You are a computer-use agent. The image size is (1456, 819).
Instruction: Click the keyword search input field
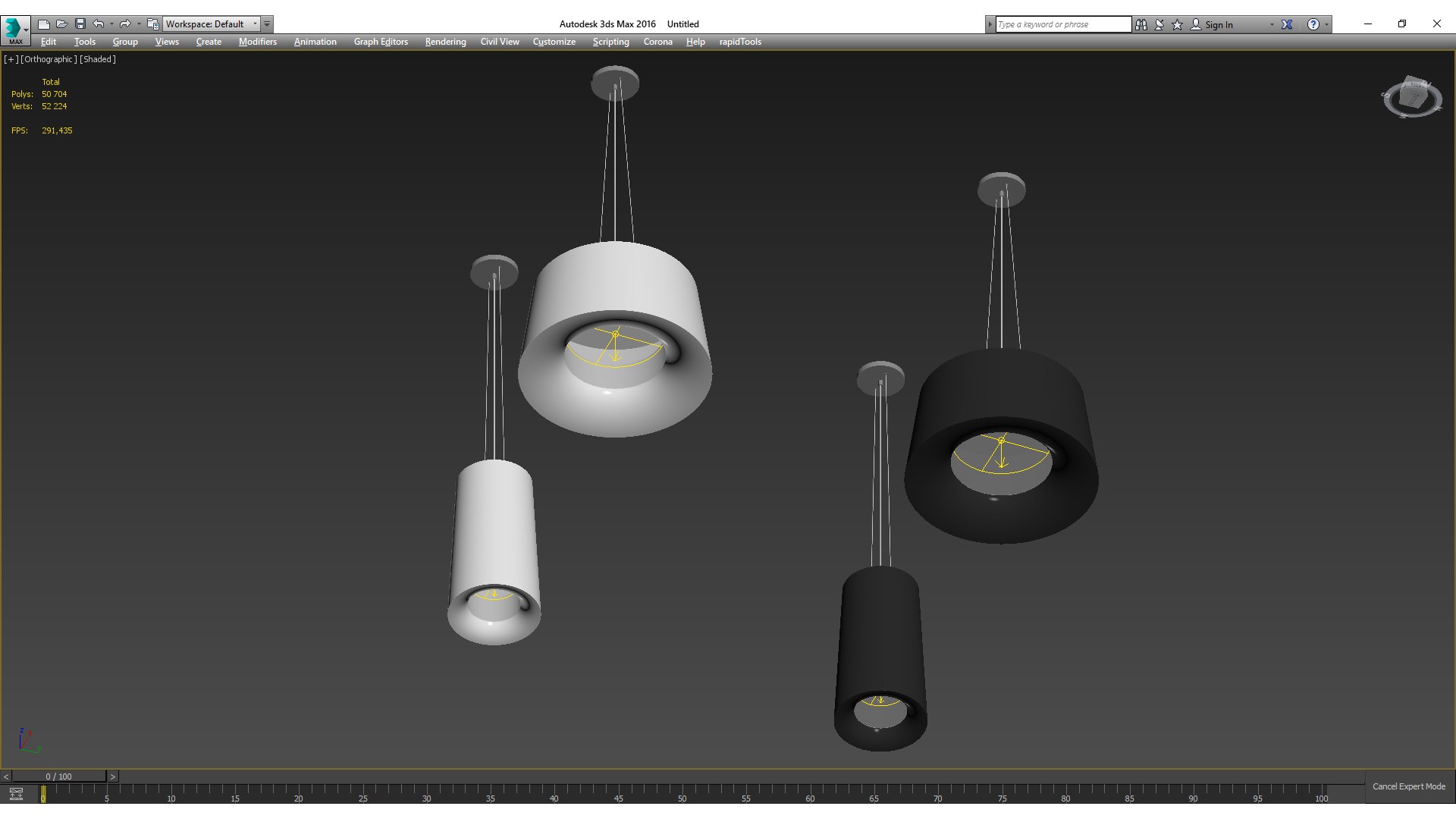1063,24
